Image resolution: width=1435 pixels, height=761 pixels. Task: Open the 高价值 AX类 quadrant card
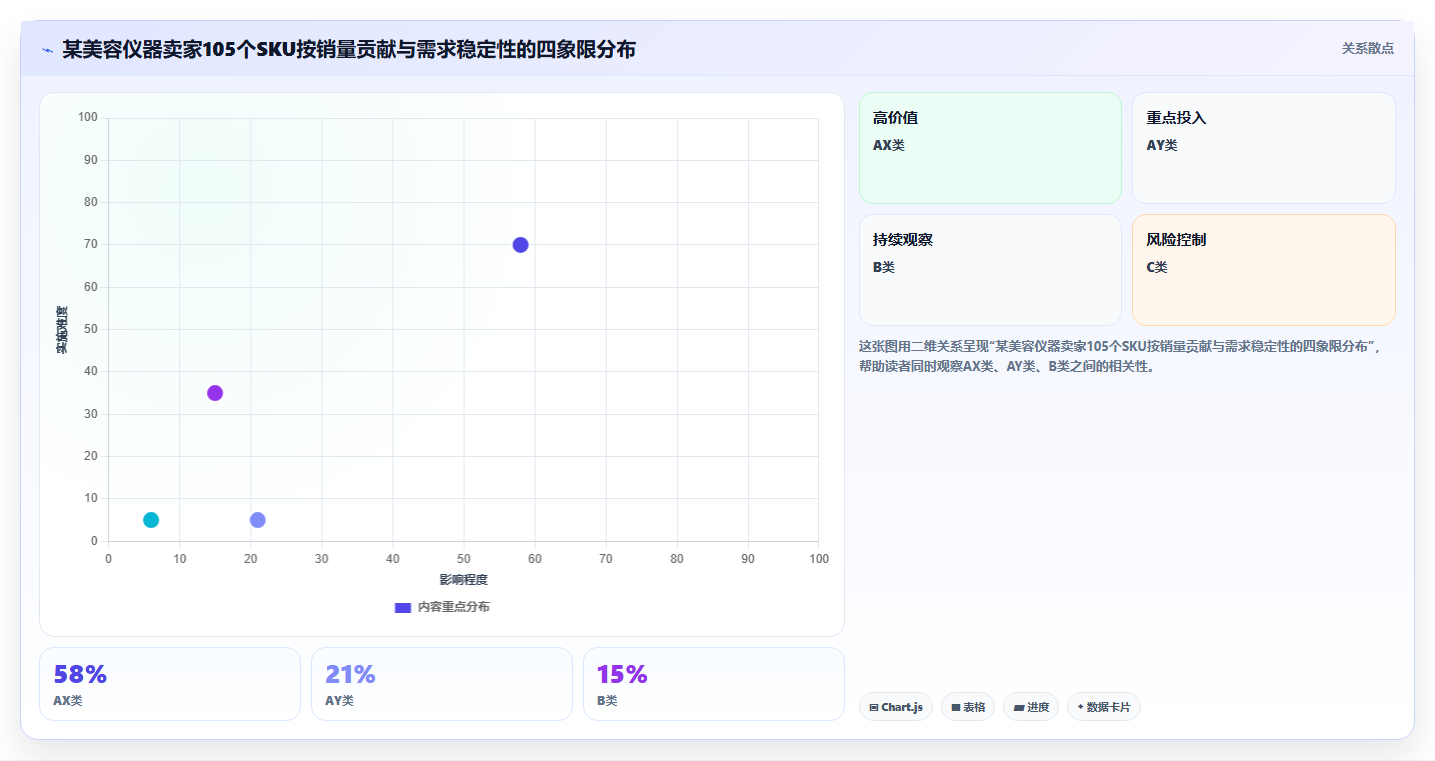coord(990,148)
